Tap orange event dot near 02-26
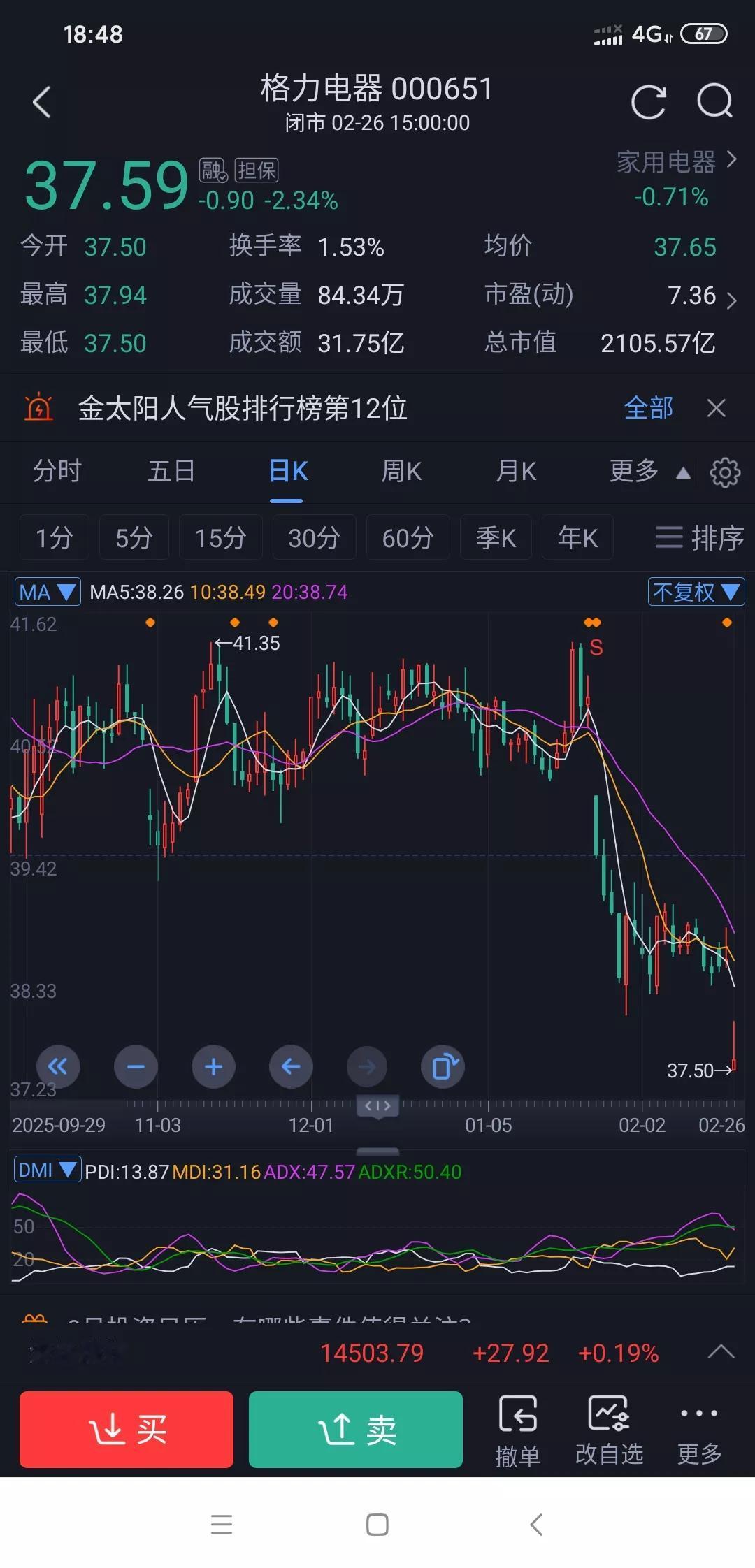This screenshot has width=755, height=1568. pyautogui.click(x=727, y=623)
